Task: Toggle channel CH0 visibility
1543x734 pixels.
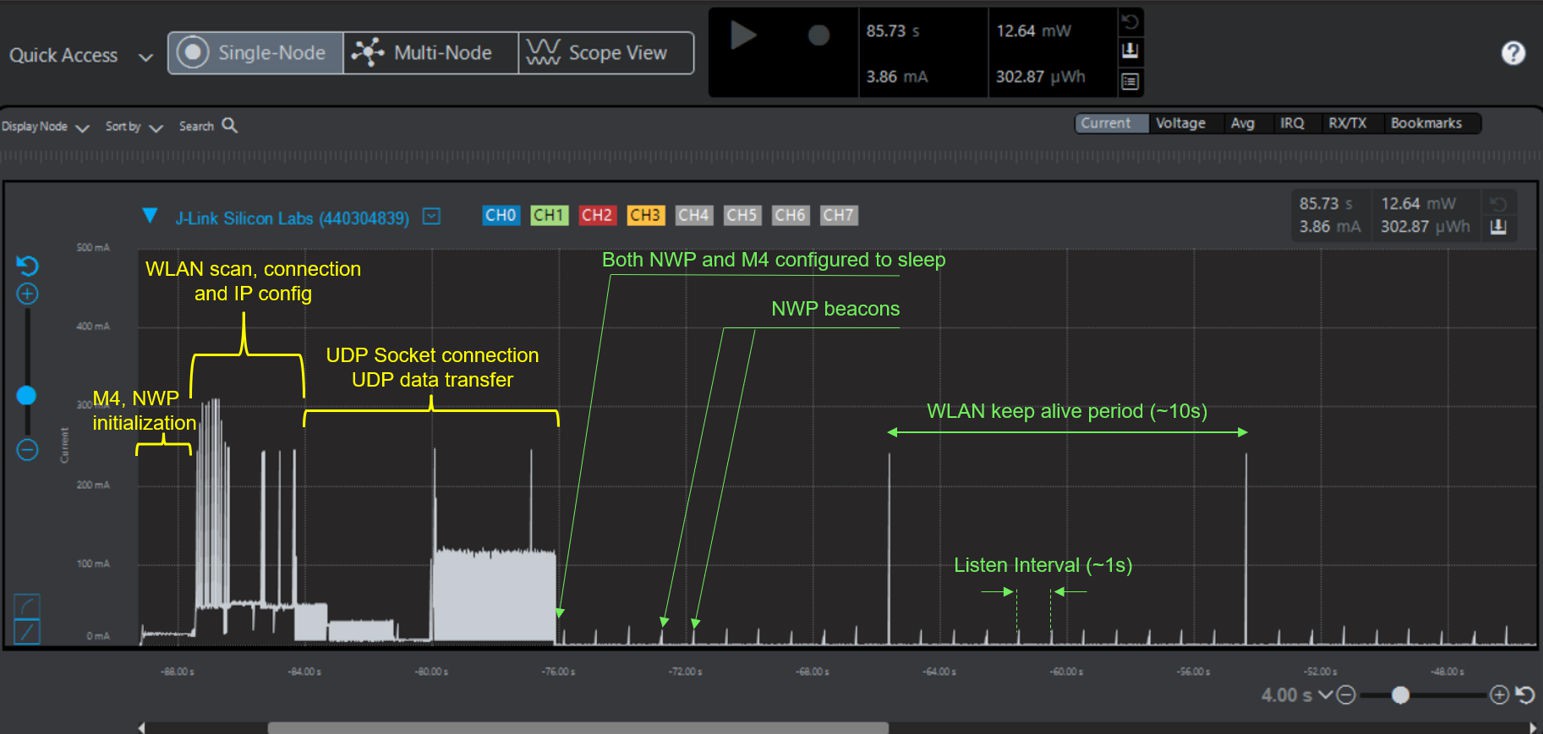Action: pyautogui.click(x=501, y=215)
